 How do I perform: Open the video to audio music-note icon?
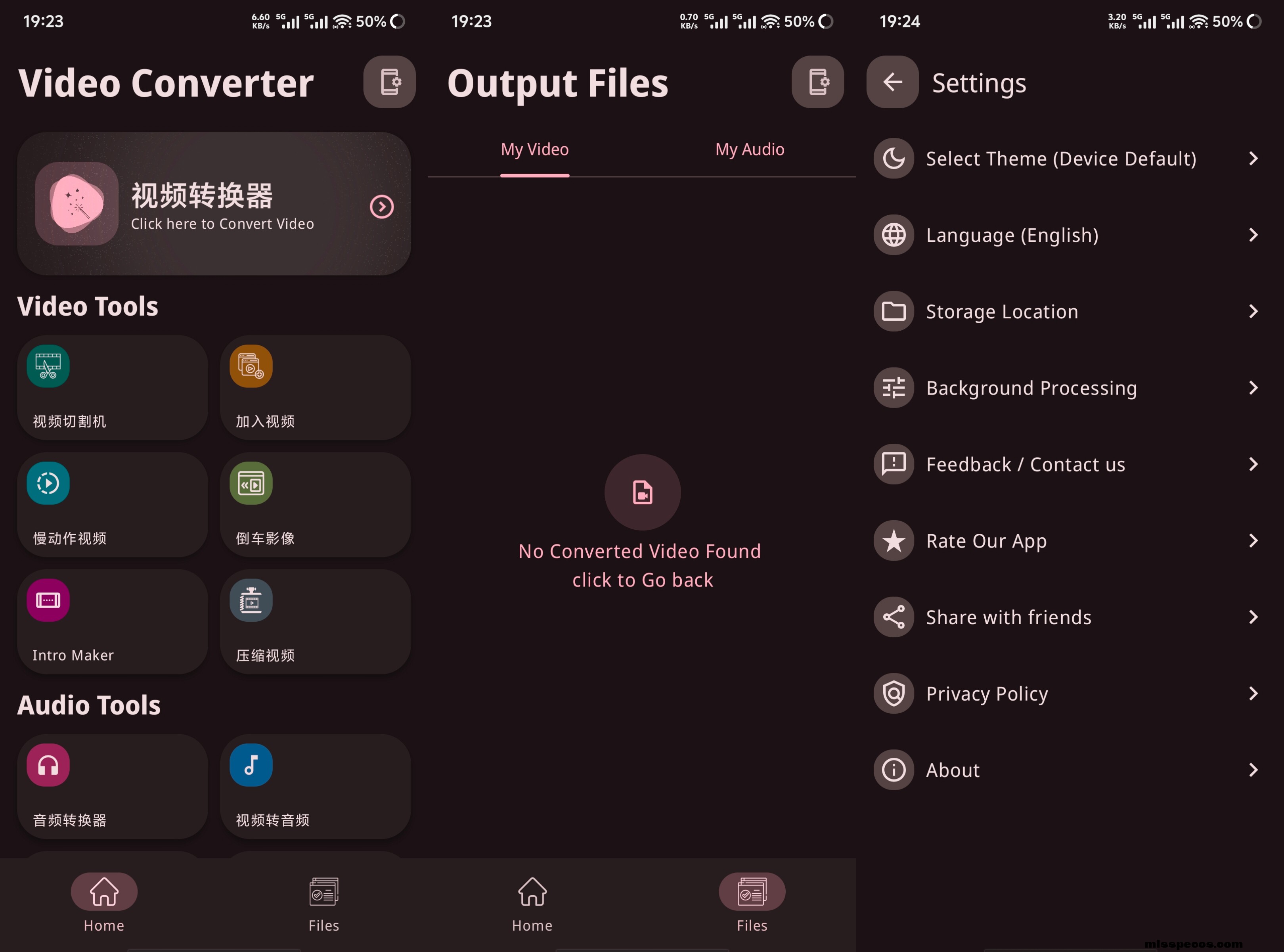pyautogui.click(x=251, y=765)
